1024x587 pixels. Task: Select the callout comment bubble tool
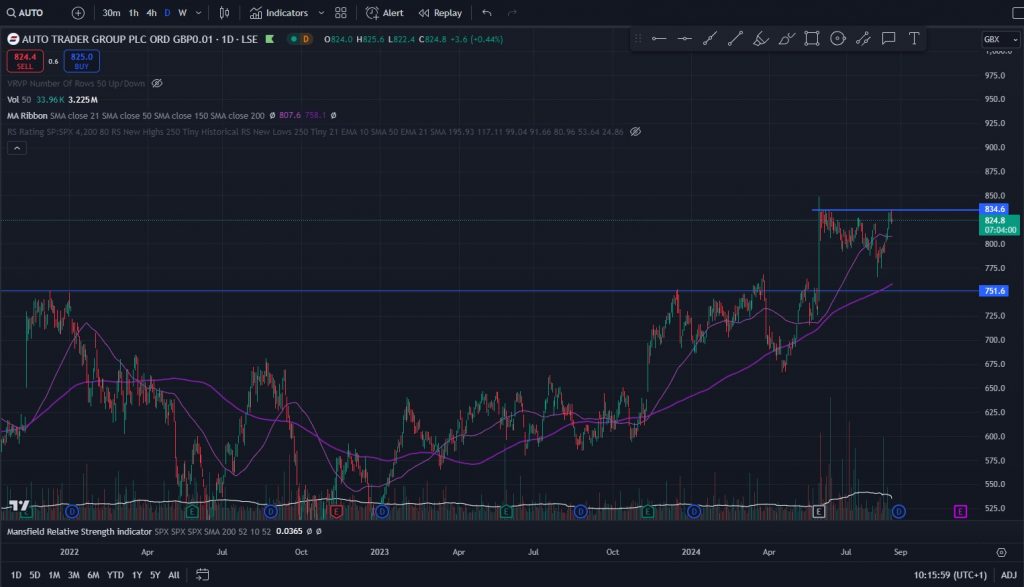tap(888, 39)
